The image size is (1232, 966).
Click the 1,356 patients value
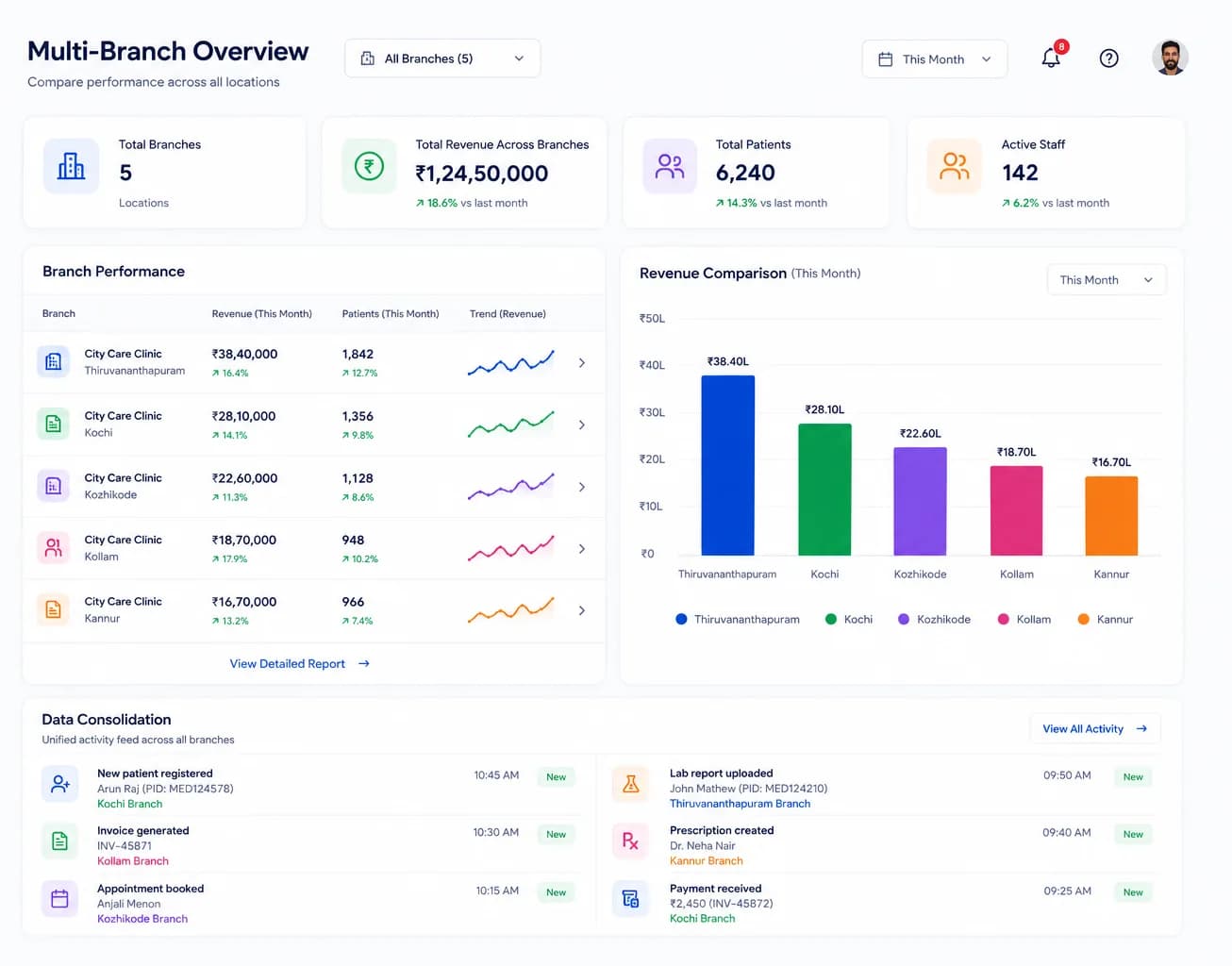[358, 416]
